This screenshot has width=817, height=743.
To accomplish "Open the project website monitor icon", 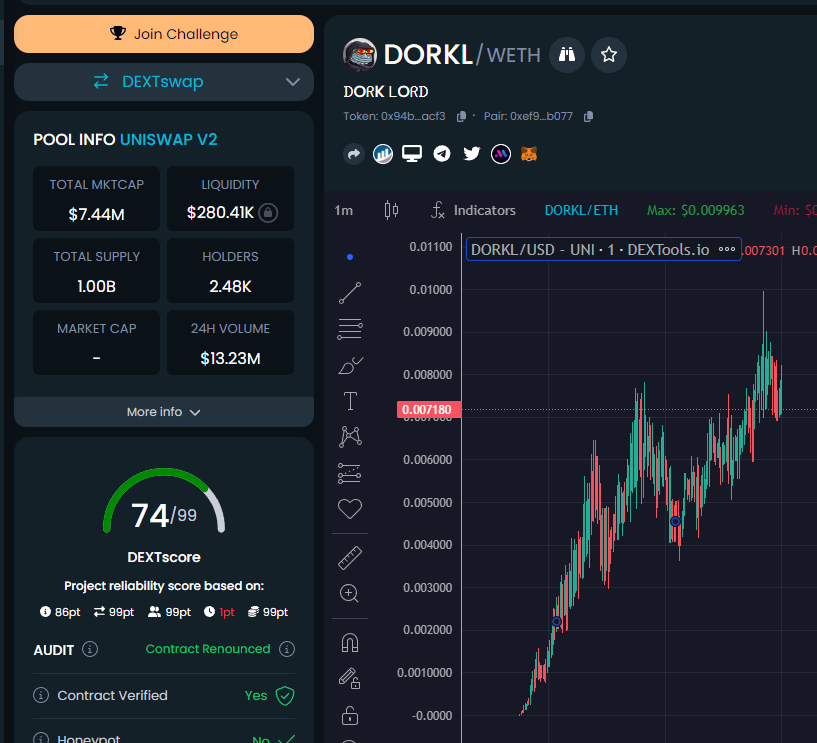I will point(412,154).
